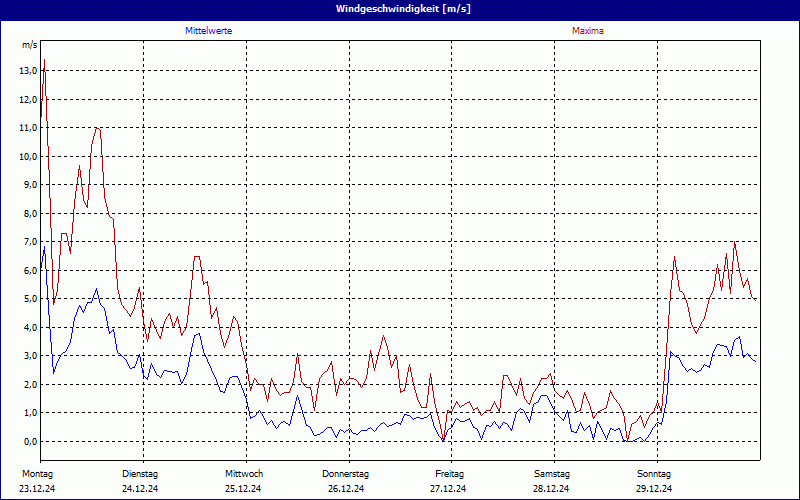Click the 10,0 y-axis value
This screenshot has height=500, width=800.
click(28, 156)
